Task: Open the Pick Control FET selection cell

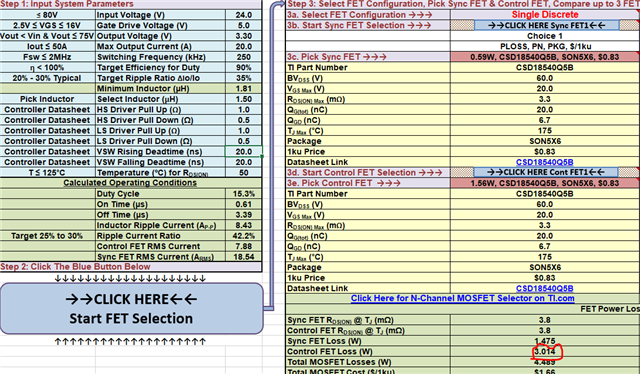Action: [x=545, y=183]
